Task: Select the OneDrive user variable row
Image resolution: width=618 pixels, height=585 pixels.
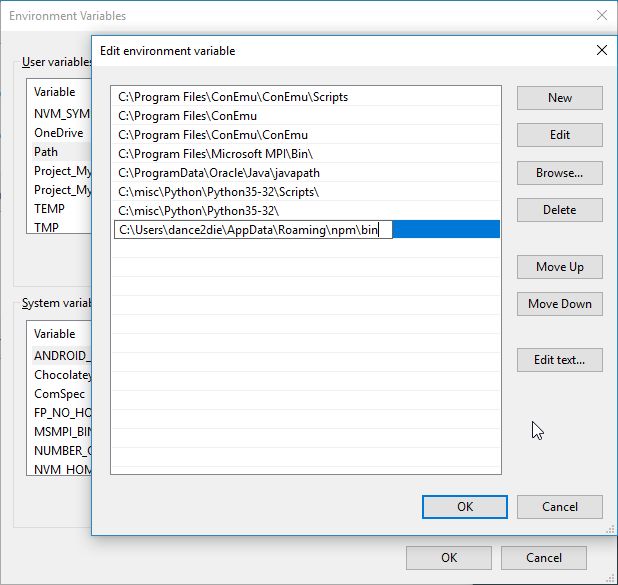Action: [58, 133]
